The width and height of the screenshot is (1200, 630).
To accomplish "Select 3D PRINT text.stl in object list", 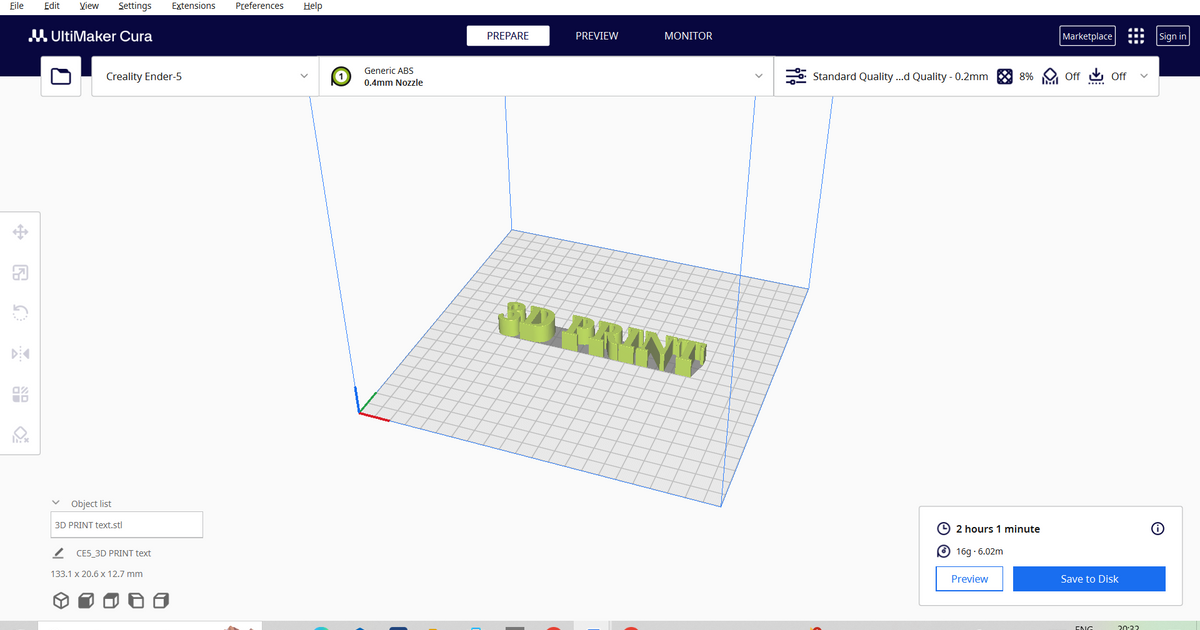I will [126, 524].
